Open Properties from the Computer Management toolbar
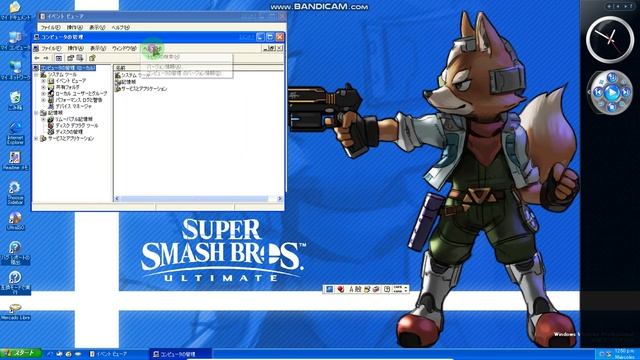This screenshot has height=360, width=640. pyautogui.click(x=70, y=58)
